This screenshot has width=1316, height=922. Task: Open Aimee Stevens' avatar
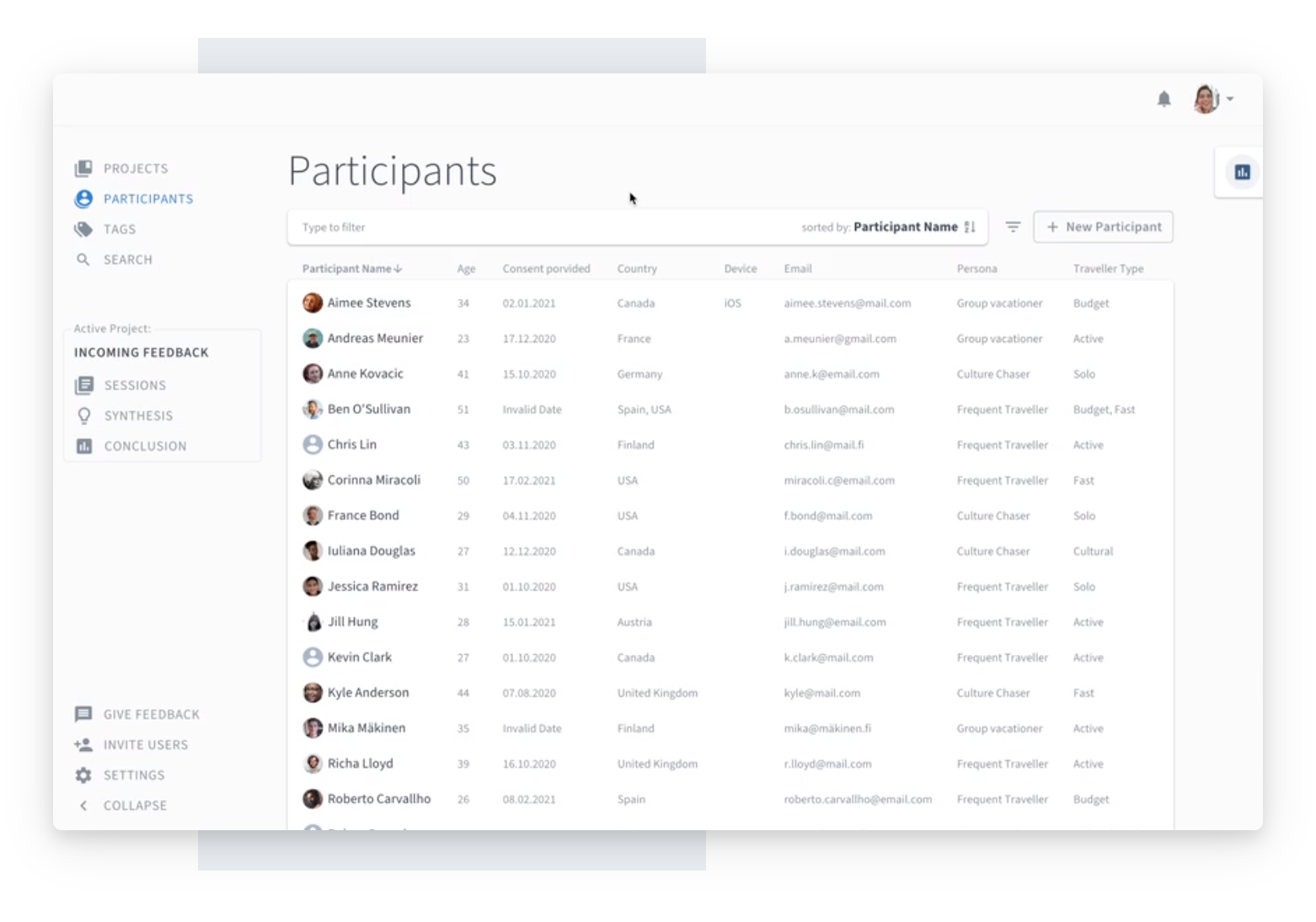(x=313, y=303)
